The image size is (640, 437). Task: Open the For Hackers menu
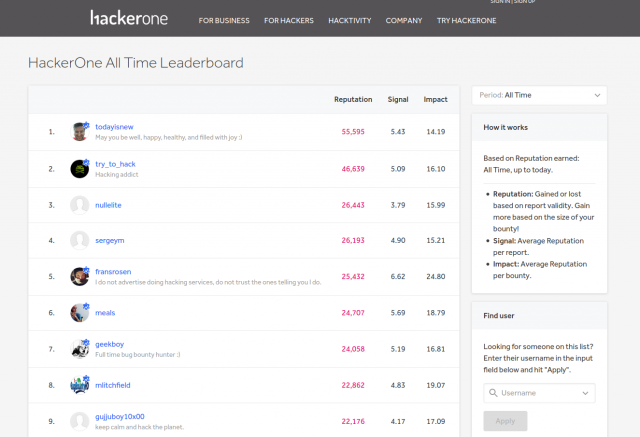pyautogui.click(x=289, y=20)
